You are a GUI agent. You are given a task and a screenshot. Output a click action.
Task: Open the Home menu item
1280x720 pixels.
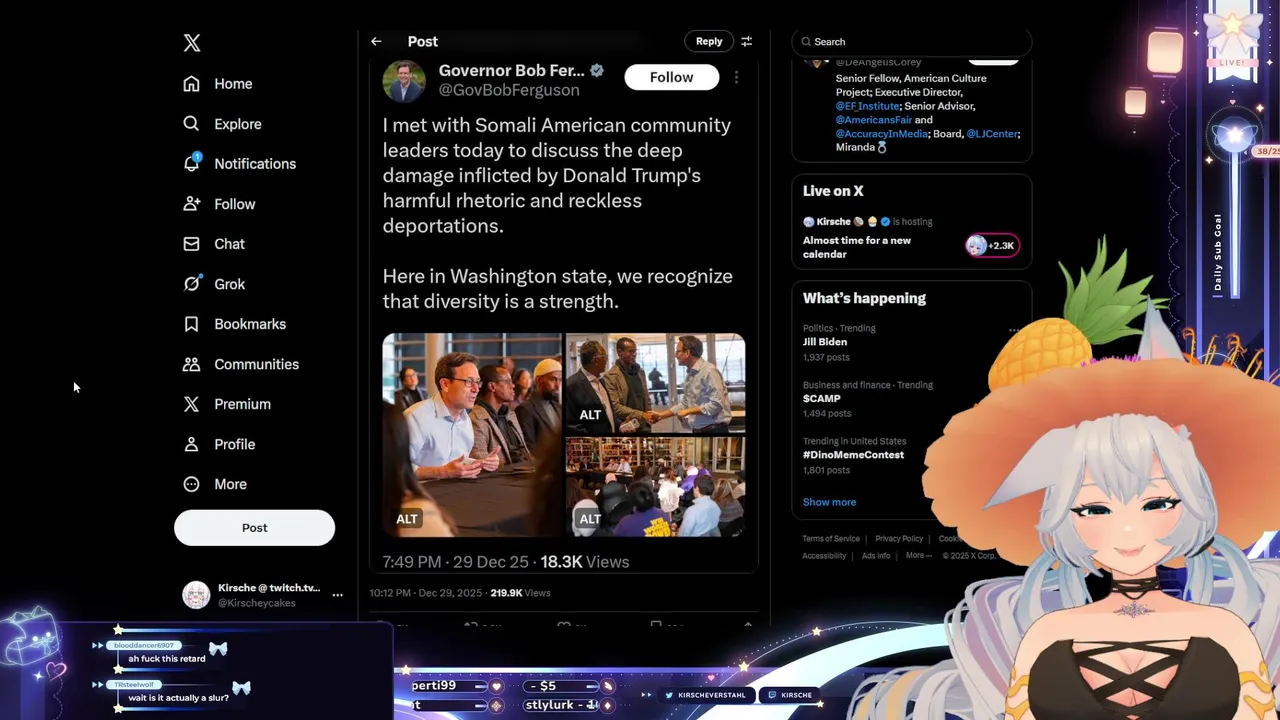point(233,84)
